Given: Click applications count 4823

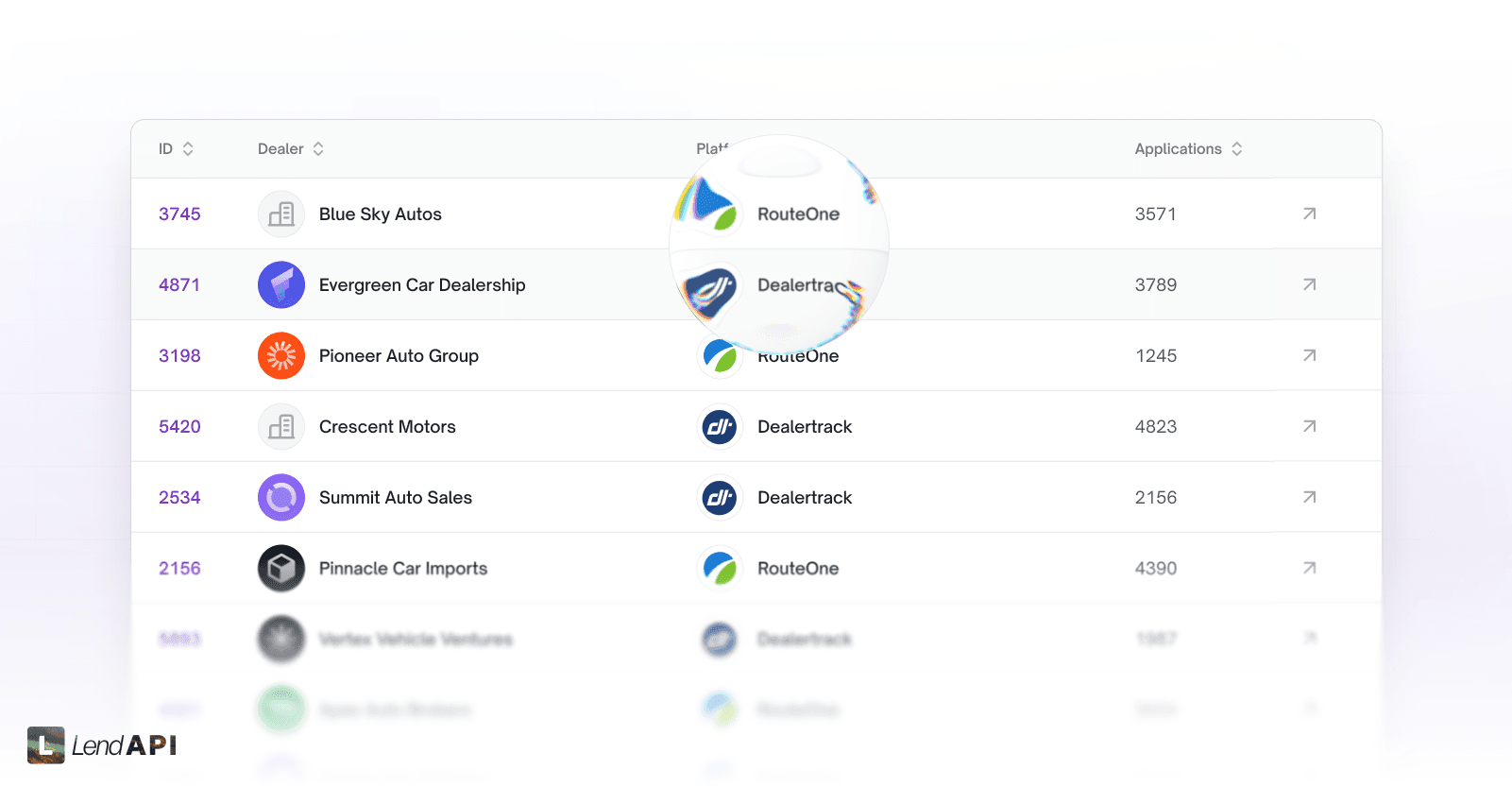Looking at the screenshot, I should (1156, 427).
